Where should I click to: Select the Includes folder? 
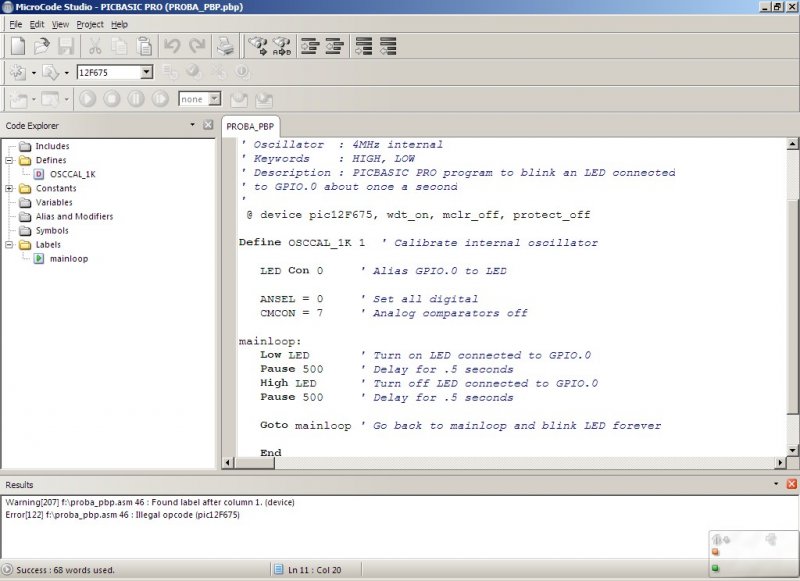52,146
